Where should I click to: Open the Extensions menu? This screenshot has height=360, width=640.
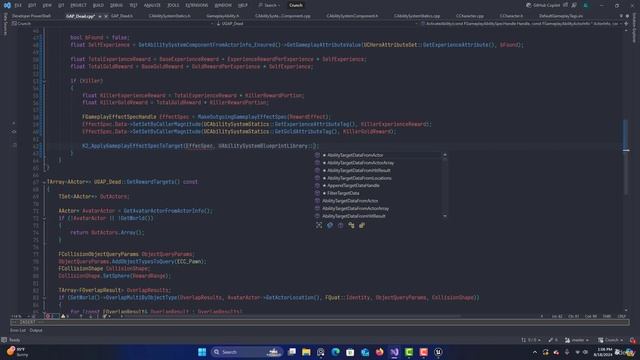coord(196,5)
